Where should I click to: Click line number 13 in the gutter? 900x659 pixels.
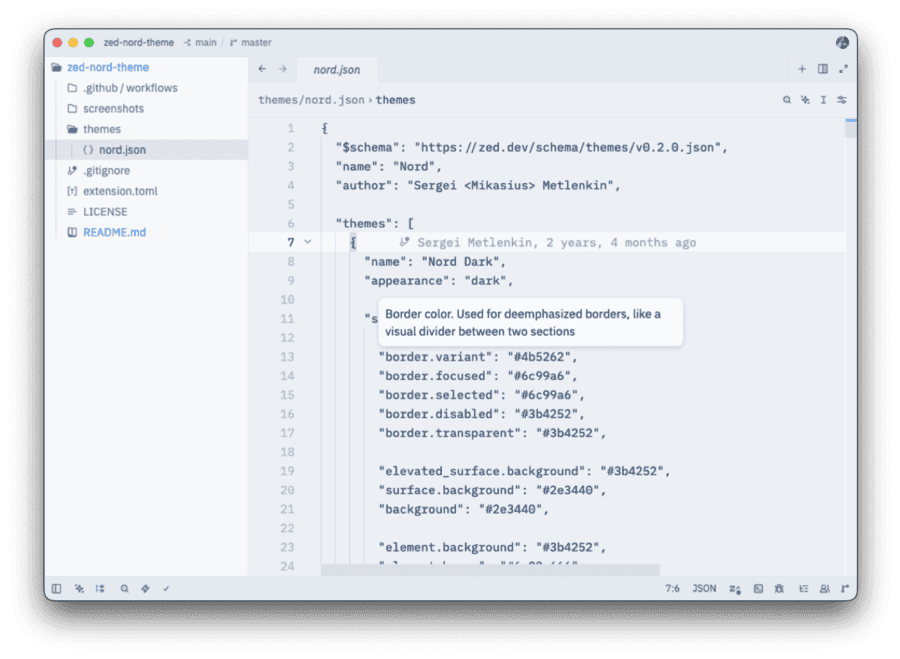click(287, 357)
